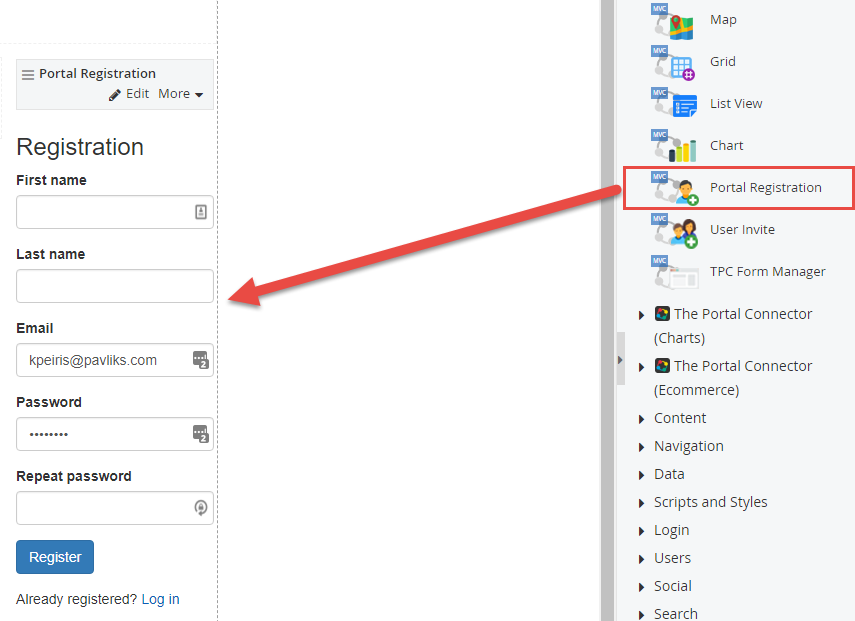This screenshot has height=621, width=855.
Task: Click the Data category label
Action: 669,474
